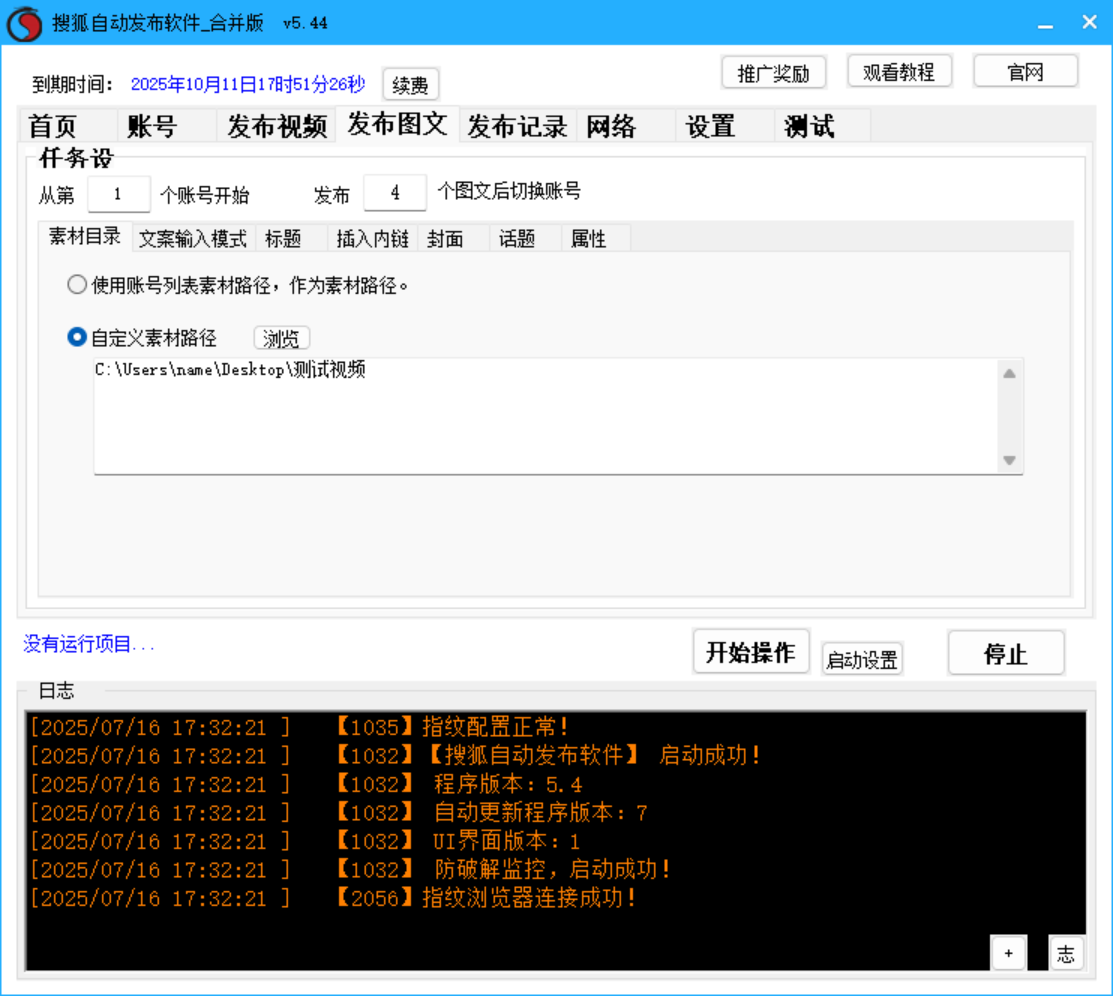The image size is (1113, 996).
Task: Open the 发布记录 tab
Action: pos(517,127)
